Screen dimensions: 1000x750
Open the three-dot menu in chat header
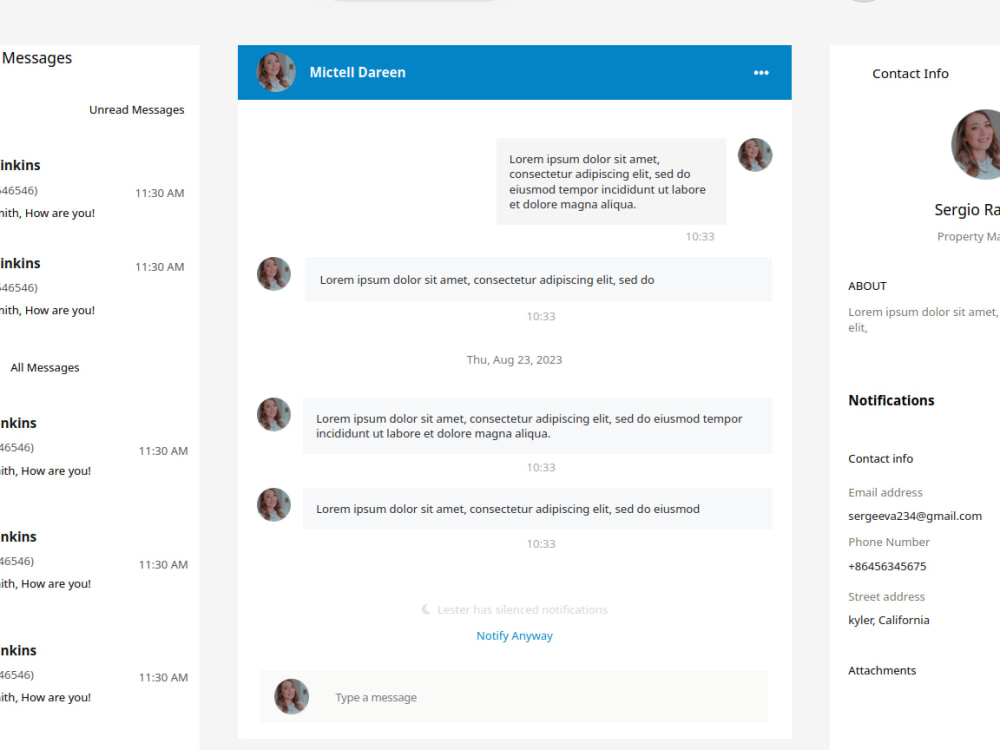point(761,73)
